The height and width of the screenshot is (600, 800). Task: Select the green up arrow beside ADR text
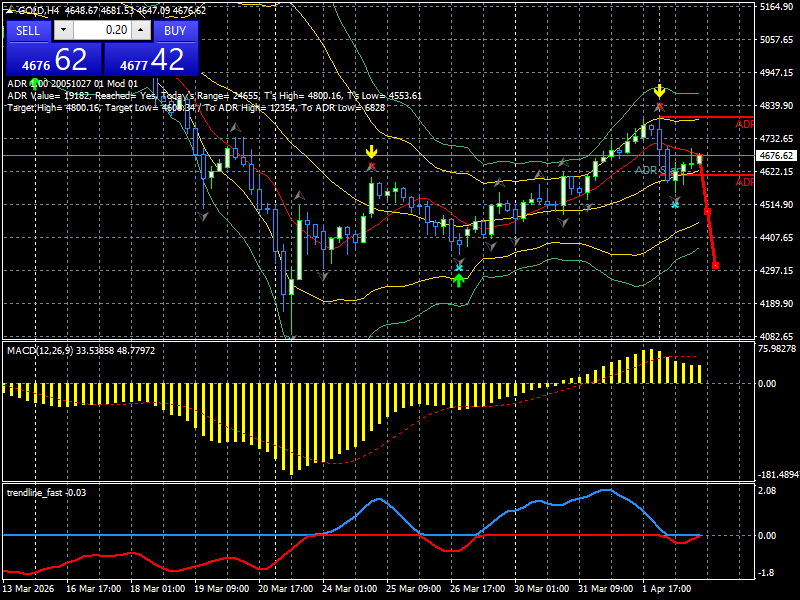(x=34, y=83)
